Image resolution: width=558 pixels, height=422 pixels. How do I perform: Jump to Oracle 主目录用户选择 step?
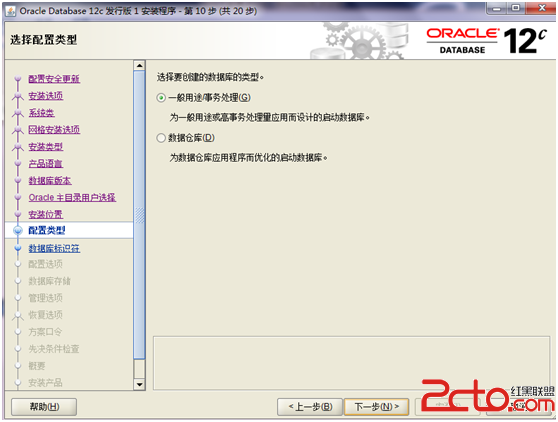(72, 197)
